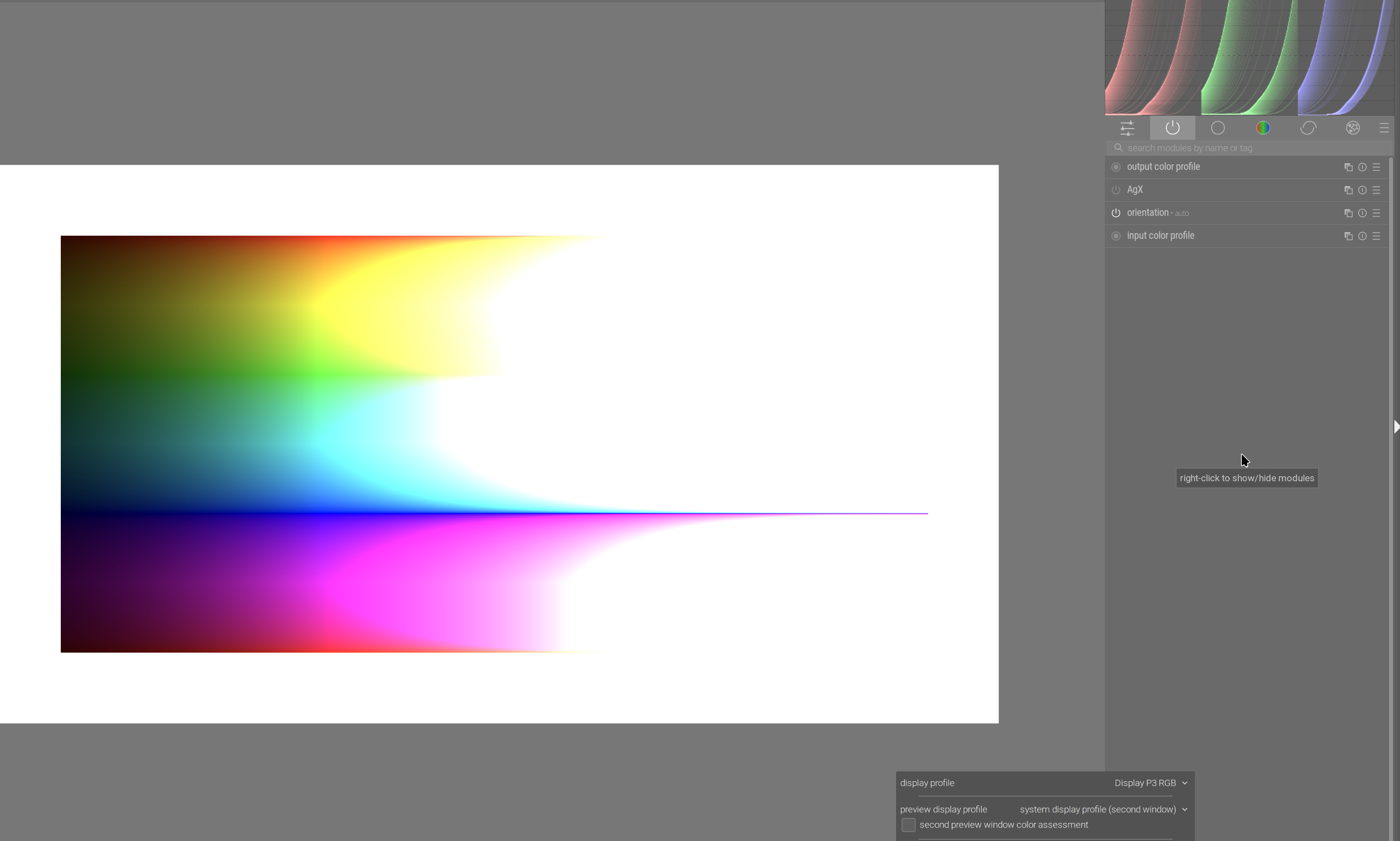Open presets menu for output color profile
1400x841 pixels.
point(1376,167)
